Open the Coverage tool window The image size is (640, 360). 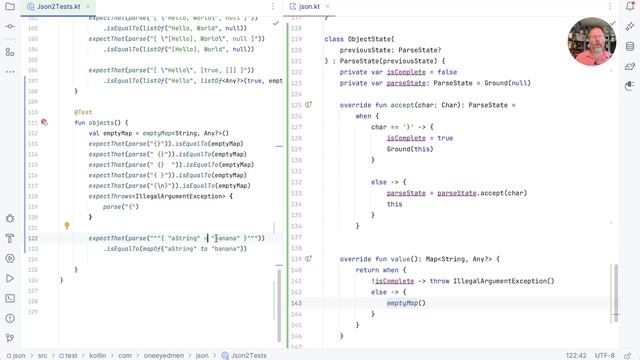pos(630,86)
